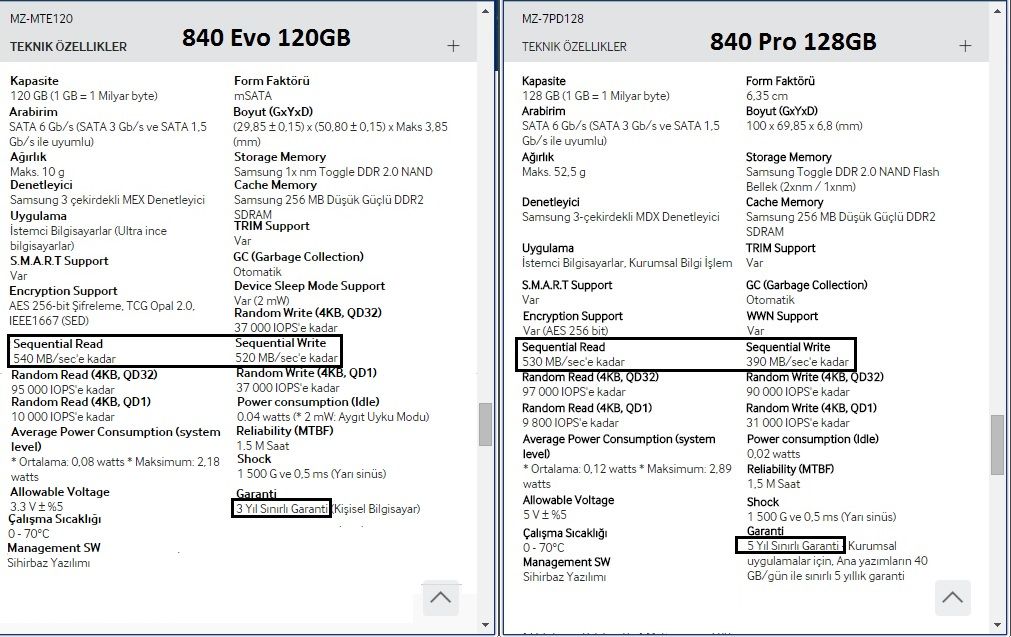Click the TEKNİK ÖZELLİKLER header in the Pro panel
The image size is (1011, 637).
click(574, 46)
